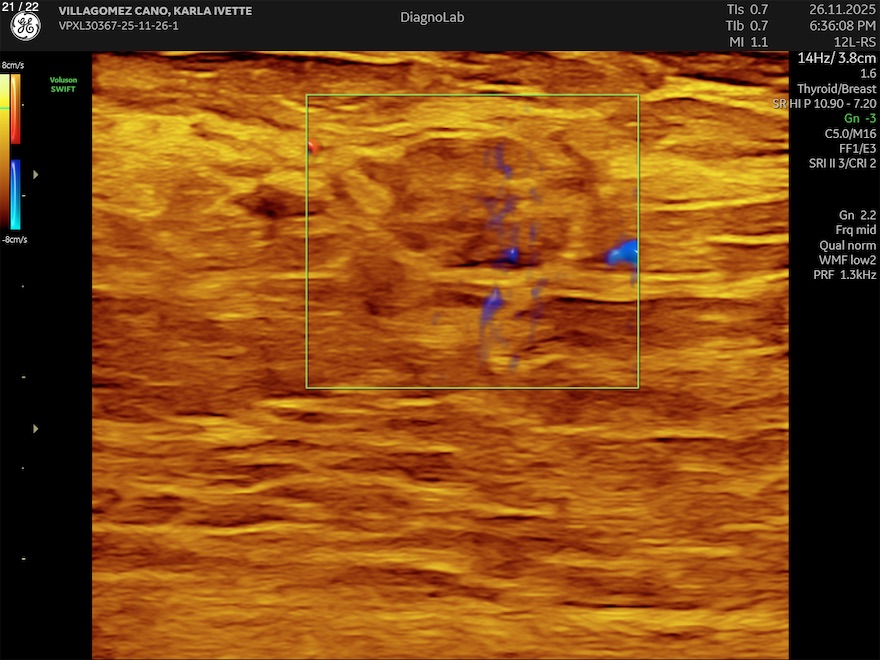Click the Thyroid/Breast preset label
Screen dimensions: 880x660
coord(836,89)
